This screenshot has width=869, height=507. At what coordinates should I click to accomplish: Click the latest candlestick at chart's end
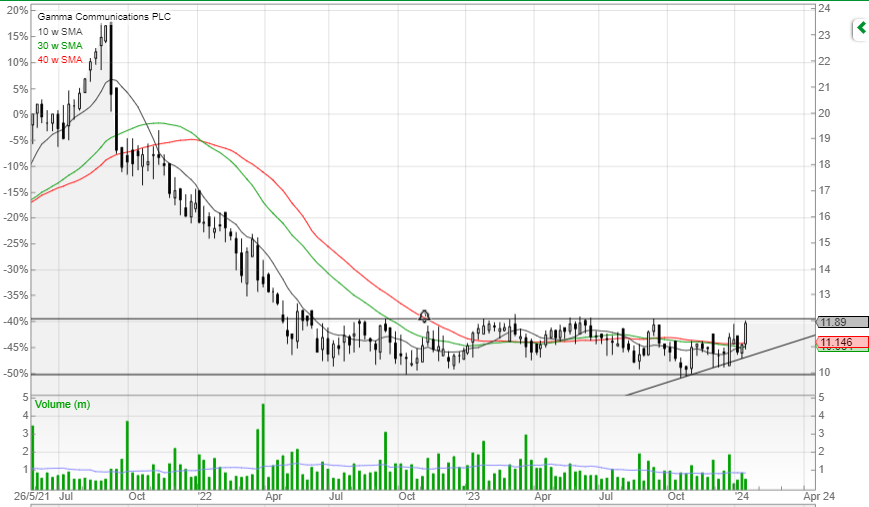tap(746, 334)
